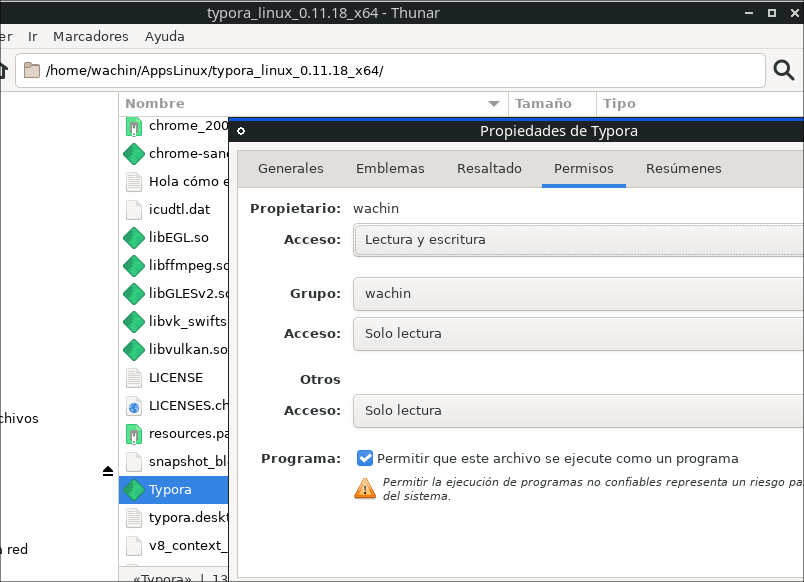Click the folder icon in the path bar
Image resolution: width=804 pixels, height=582 pixels.
pyautogui.click(x=32, y=70)
